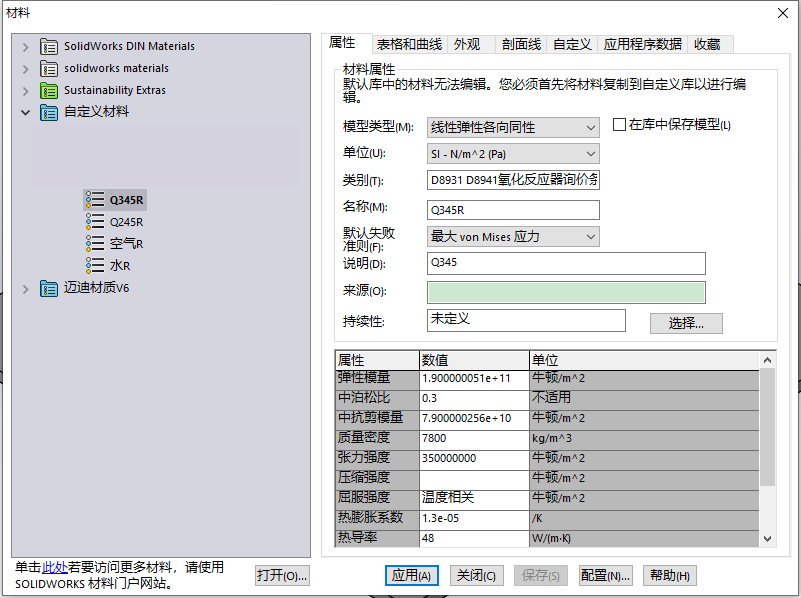The height and width of the screenshot is (598, 801).
Task: Click the 名称 field containing Q345R
Action: 513,210
